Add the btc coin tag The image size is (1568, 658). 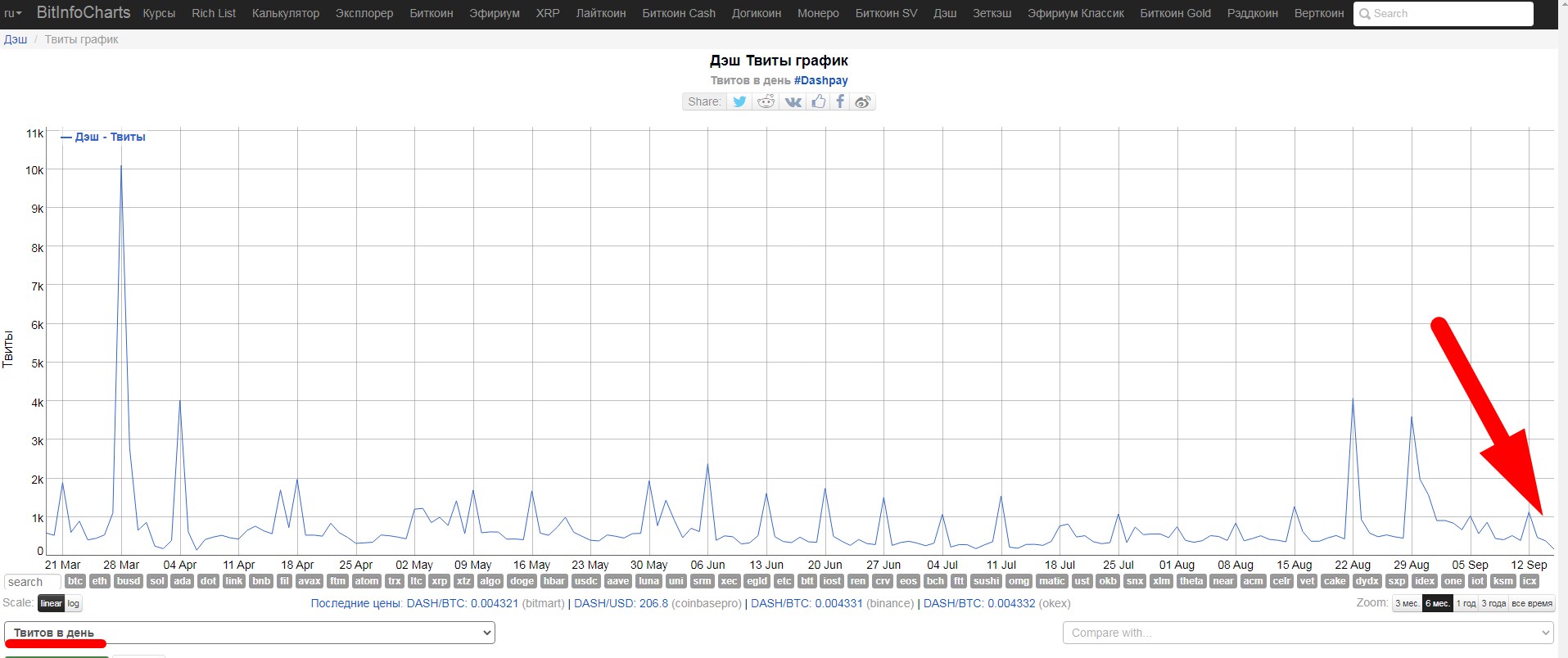[75, 581]
